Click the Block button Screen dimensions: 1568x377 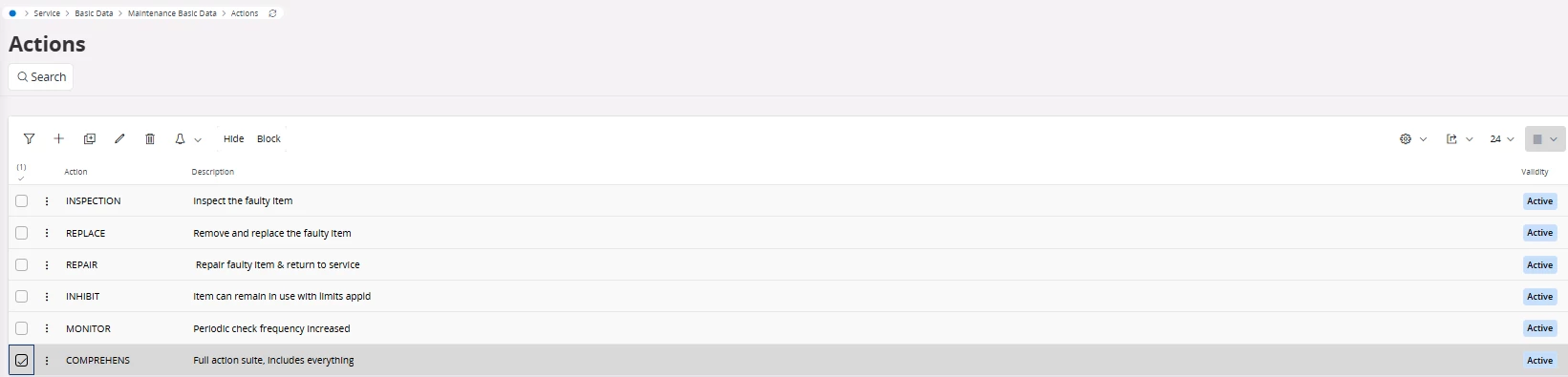click(x=268, y=139)
